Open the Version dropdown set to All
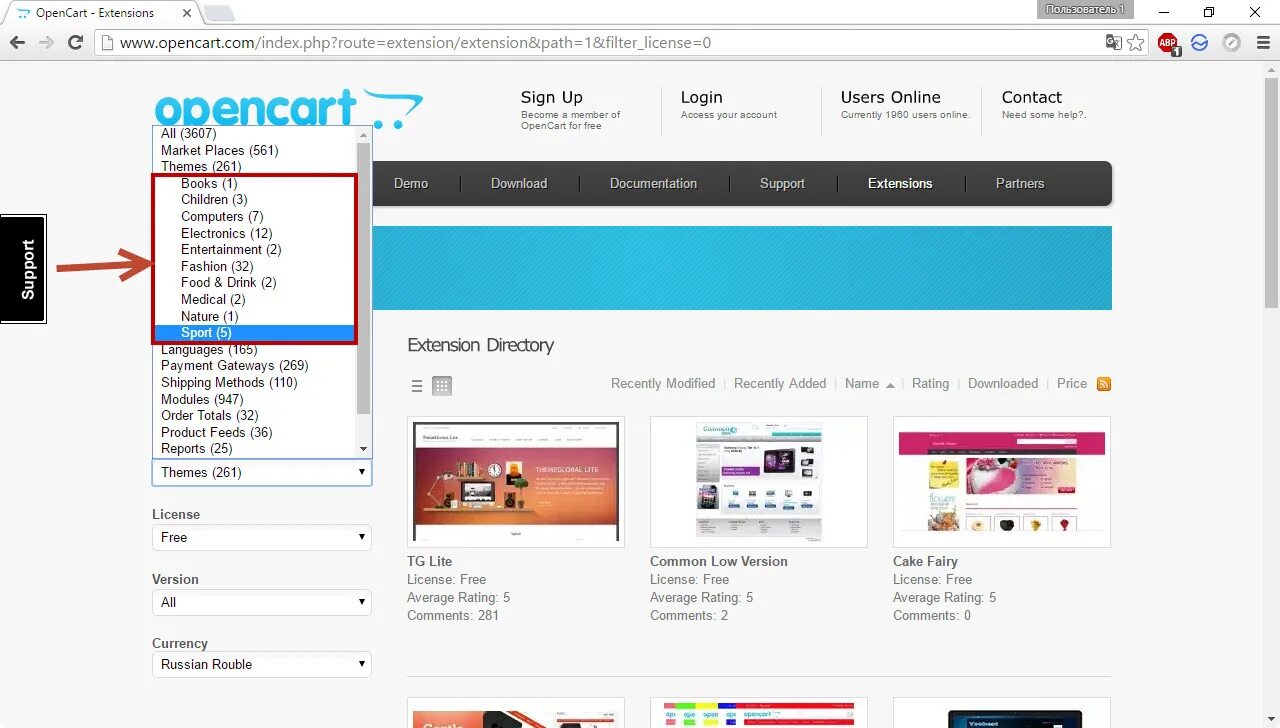This screenshot has width=1280, height=728. 262,602
